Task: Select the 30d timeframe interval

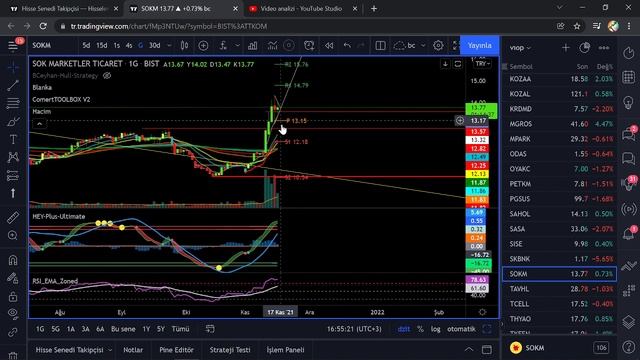Action: pyautogui.click(x=154, y=46)
